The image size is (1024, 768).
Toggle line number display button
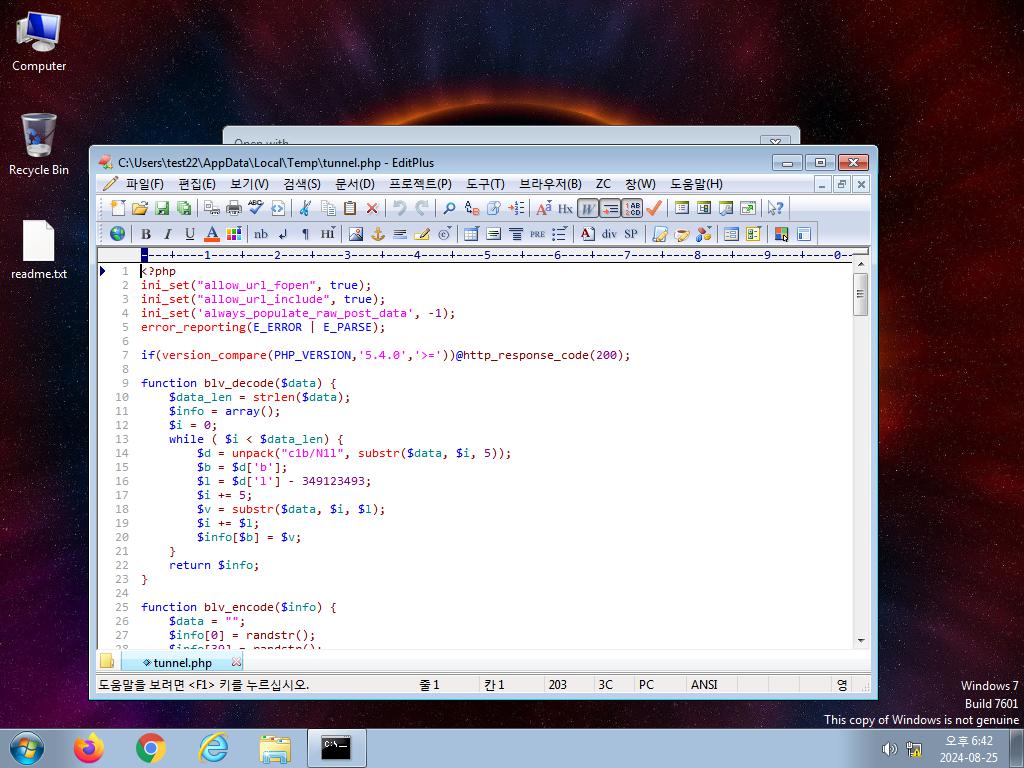[632, 208]
